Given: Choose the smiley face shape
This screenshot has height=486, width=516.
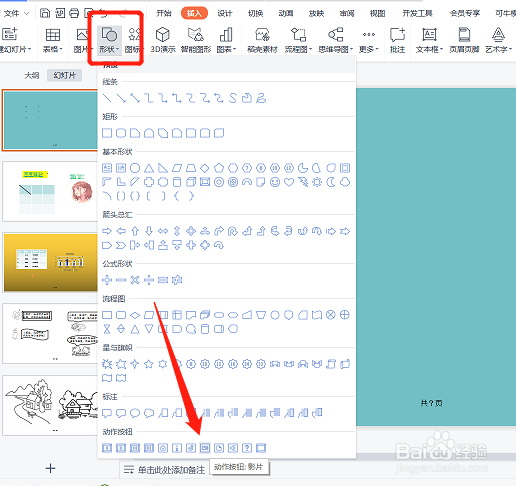Looking at the screenshot, I should (x=275, y=182).
